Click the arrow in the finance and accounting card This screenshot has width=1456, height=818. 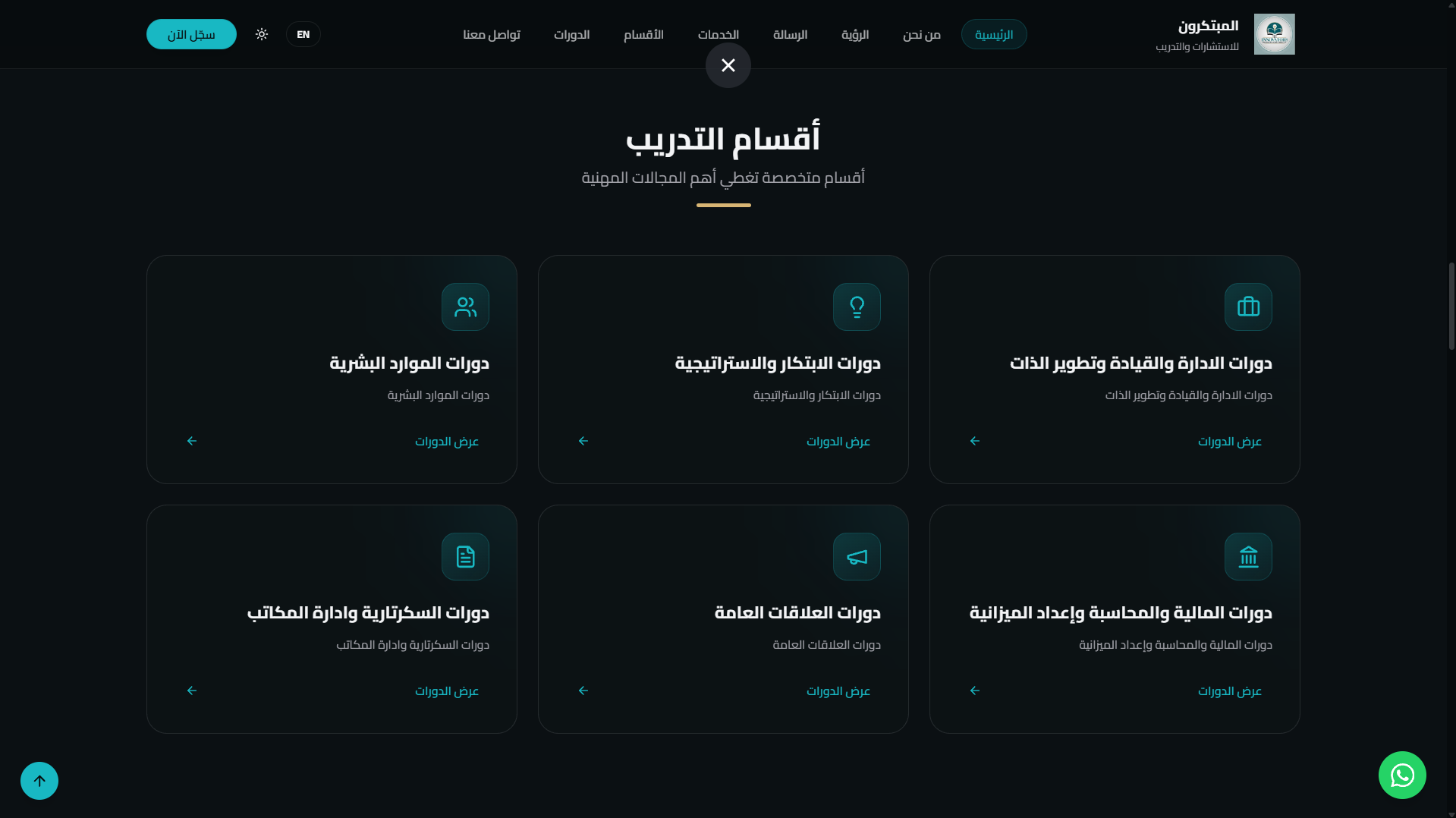[x=975, y=691]
